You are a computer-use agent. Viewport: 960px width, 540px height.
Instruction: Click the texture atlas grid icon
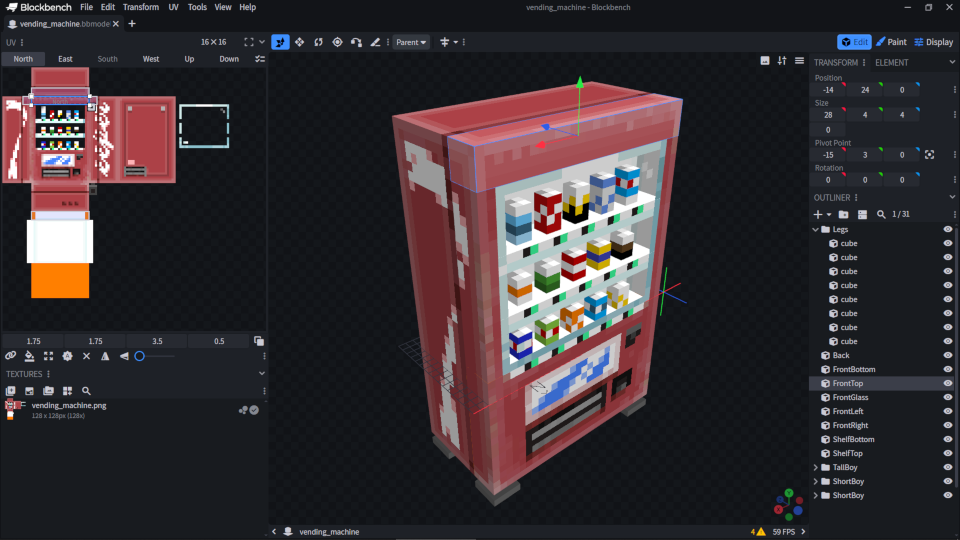[x=67, y=391]
